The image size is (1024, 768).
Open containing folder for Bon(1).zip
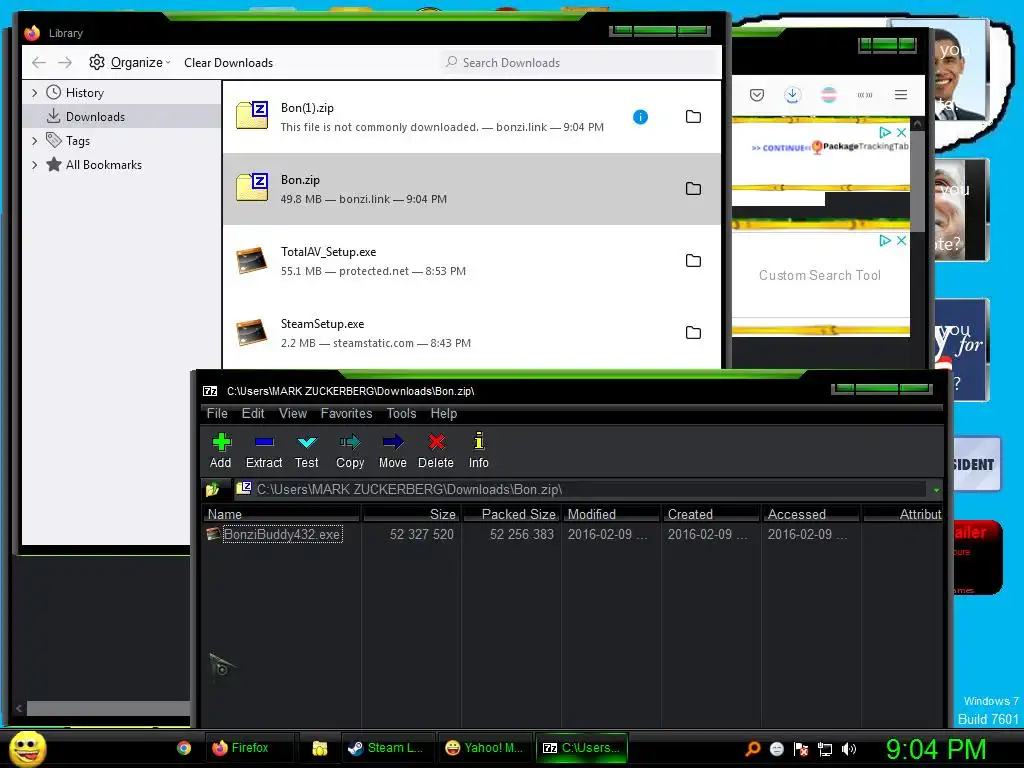[x=693, y=117]
